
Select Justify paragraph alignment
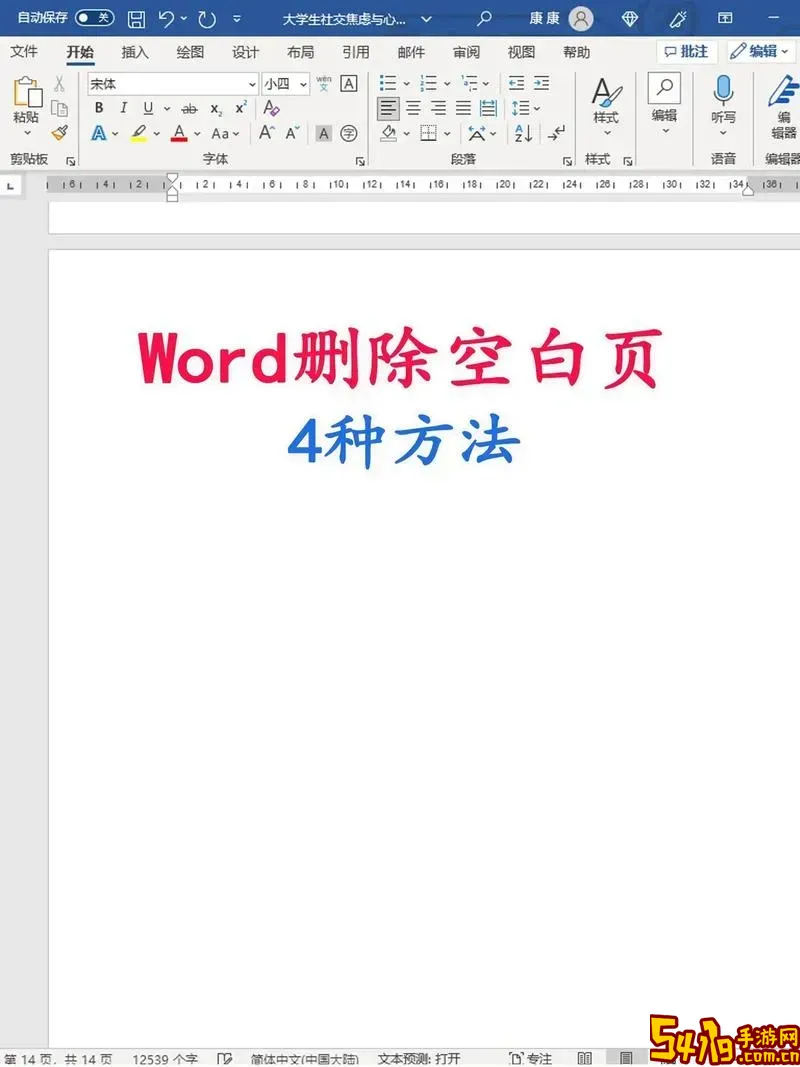(x=463, y=108)
